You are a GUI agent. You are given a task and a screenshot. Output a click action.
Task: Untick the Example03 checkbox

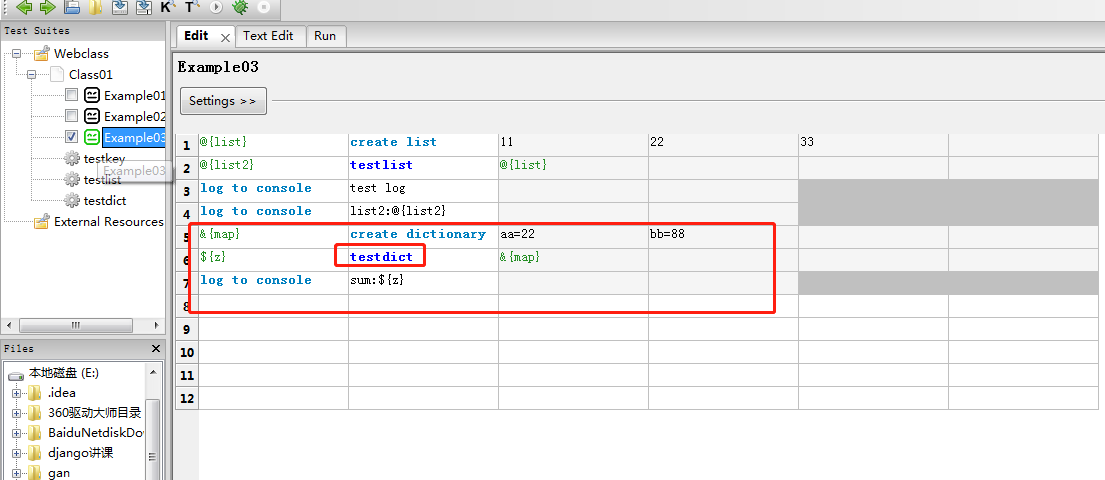[71, 137]
